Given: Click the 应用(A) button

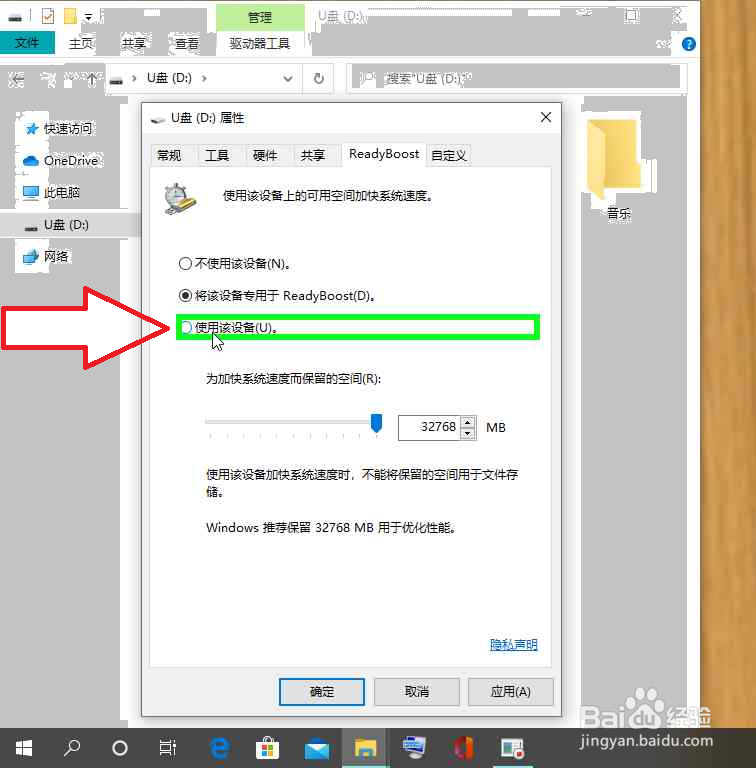Looking at the screenshot, I should (511, 692).
